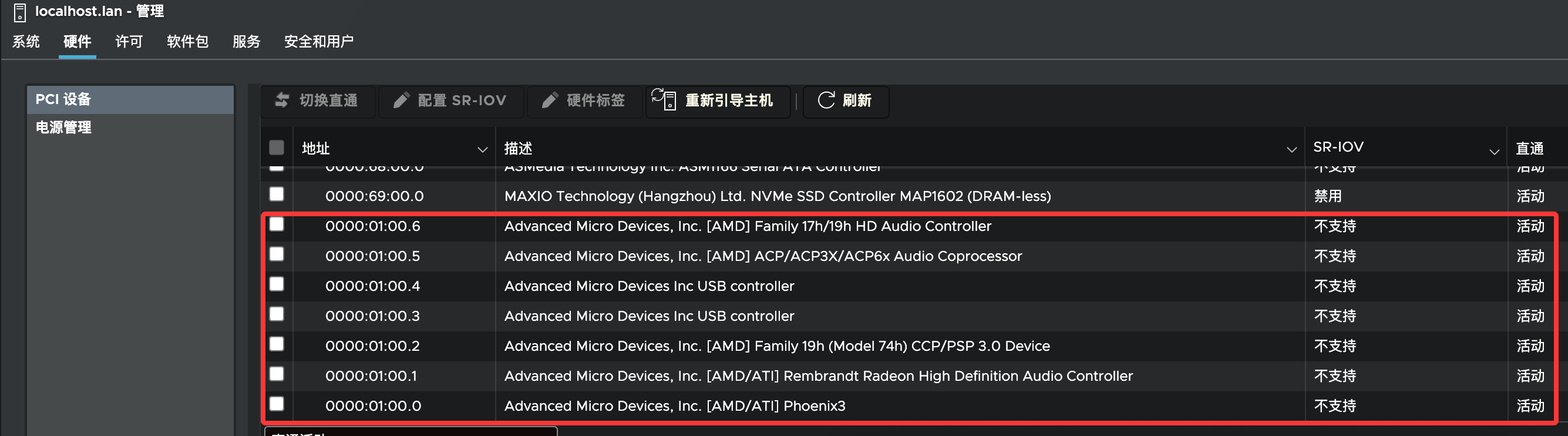
Task: Click the Family 17h/19h HD Audio Controller description
Action: click(748, 226)
